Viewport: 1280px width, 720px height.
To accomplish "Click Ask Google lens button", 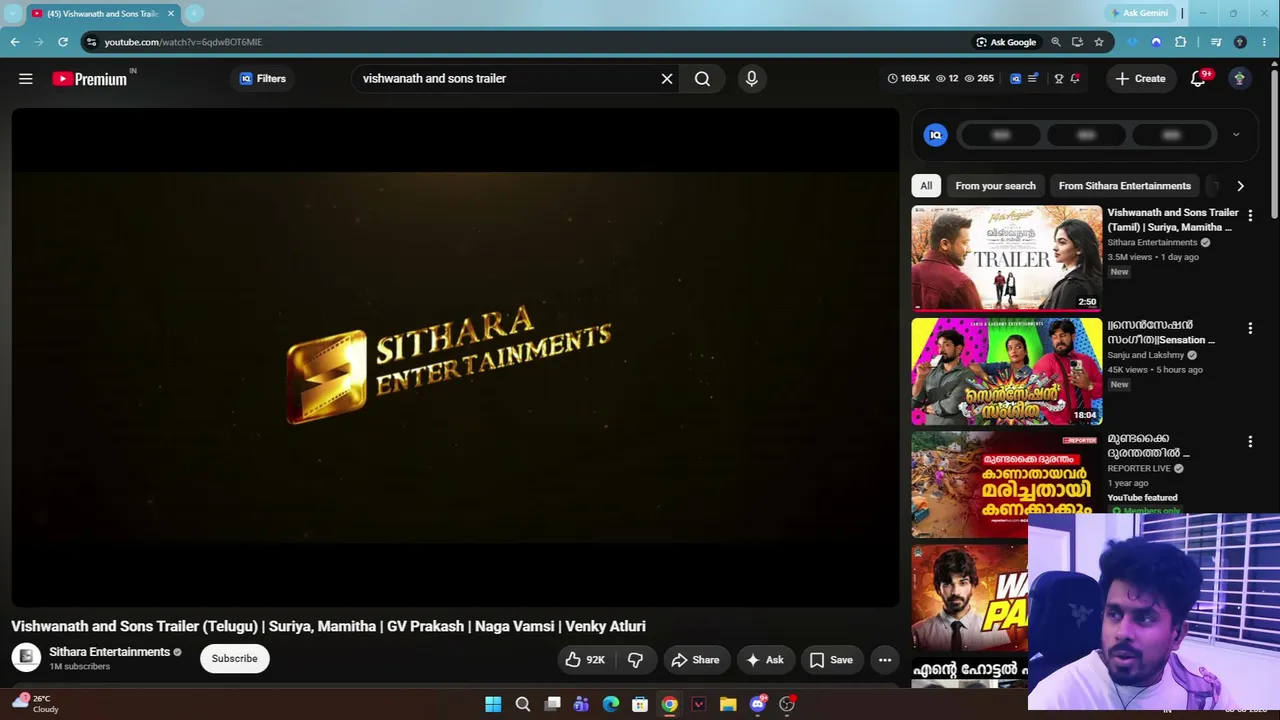I will 1006,42.
